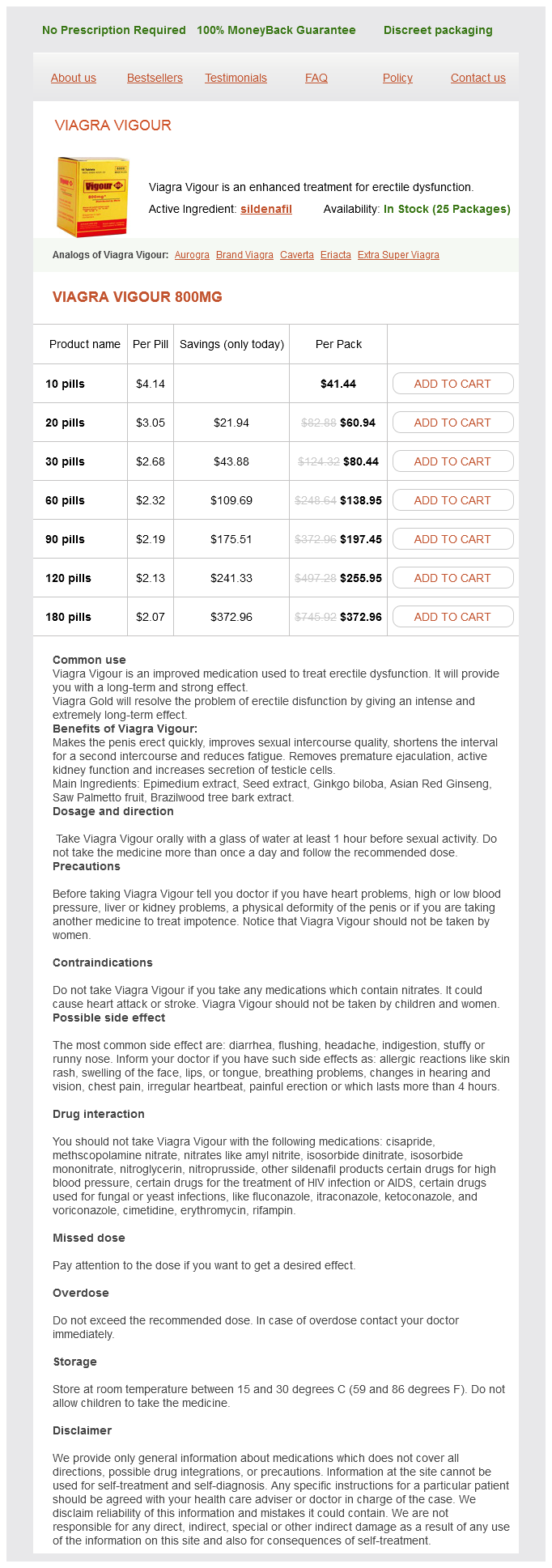This screenshot has width=552, height=1568.
Task: Add the 120 pills pack to cart
Action: tap(452, 578)
